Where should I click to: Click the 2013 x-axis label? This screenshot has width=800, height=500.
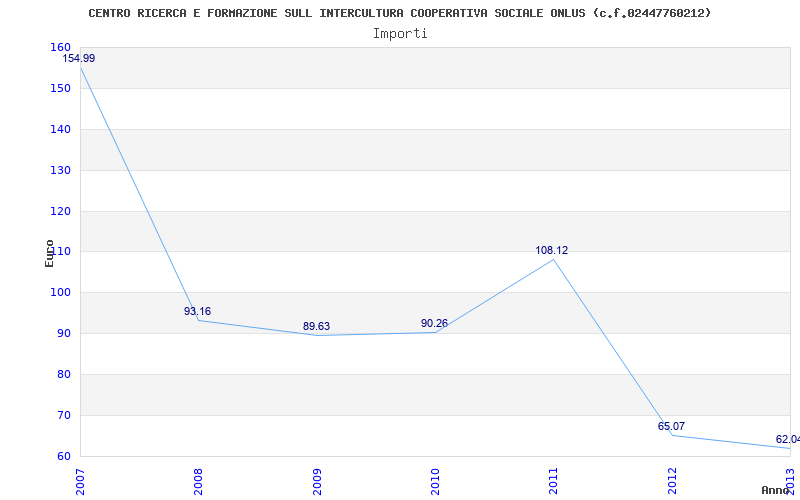tap(790, 482)
